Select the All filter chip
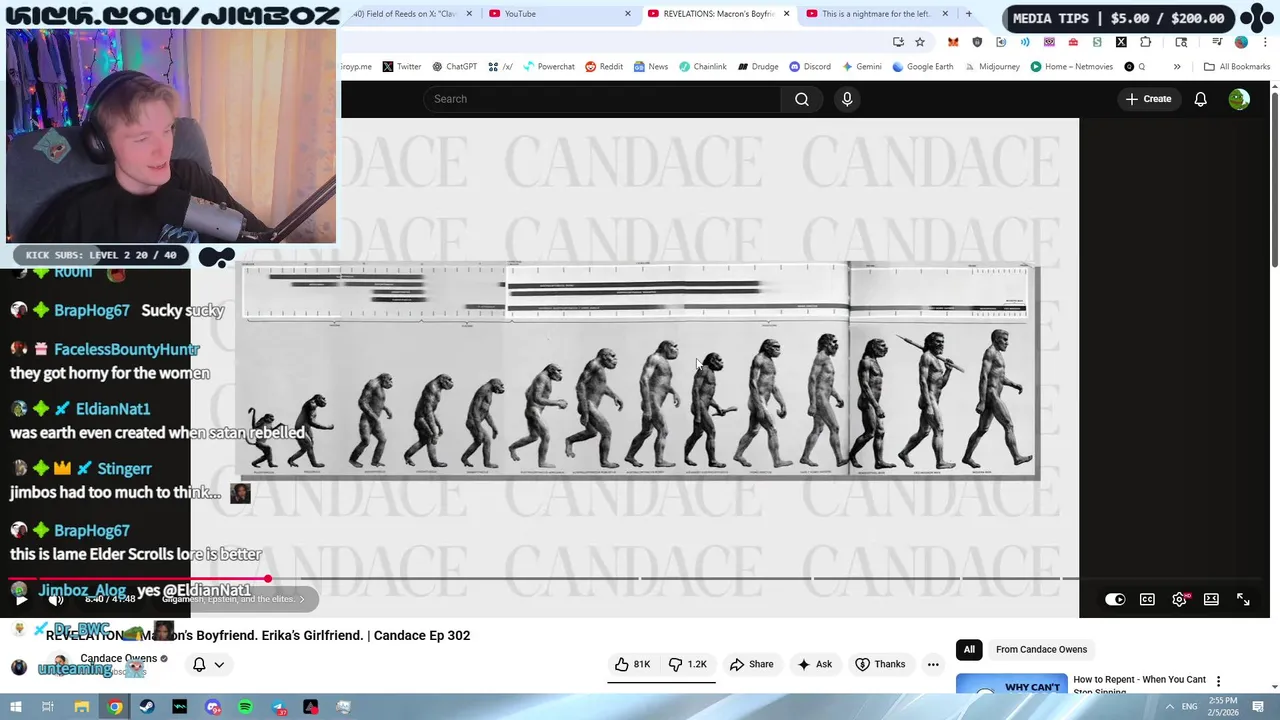 [969, 649]
